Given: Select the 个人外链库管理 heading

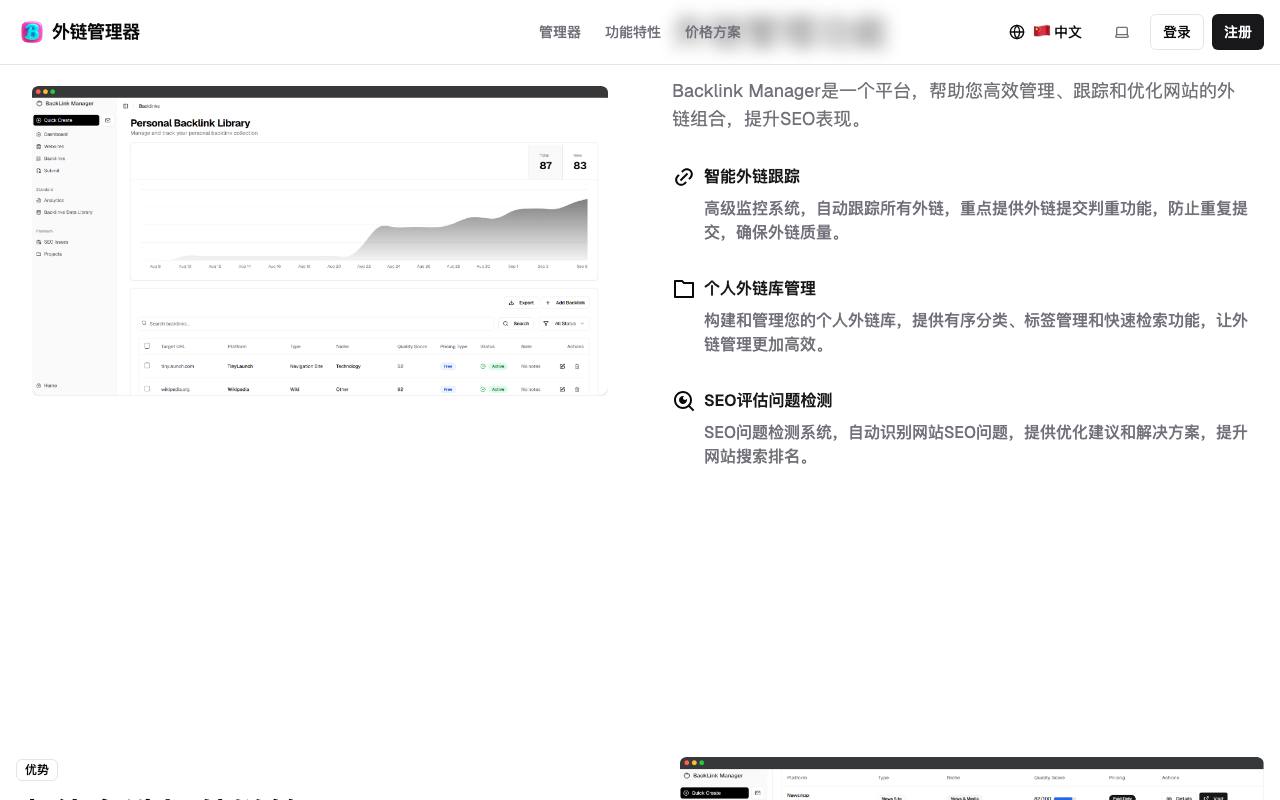Looking at the screenshot, I should pyautogui.click(x=760, y=288).
